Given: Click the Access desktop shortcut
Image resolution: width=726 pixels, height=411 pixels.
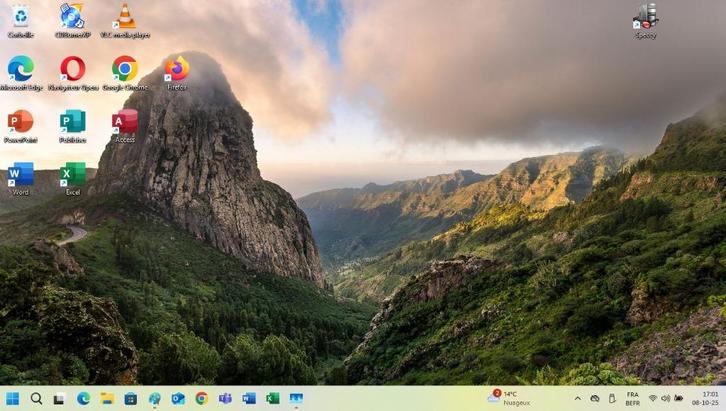Looking at the screenshot, I should 124,122.
